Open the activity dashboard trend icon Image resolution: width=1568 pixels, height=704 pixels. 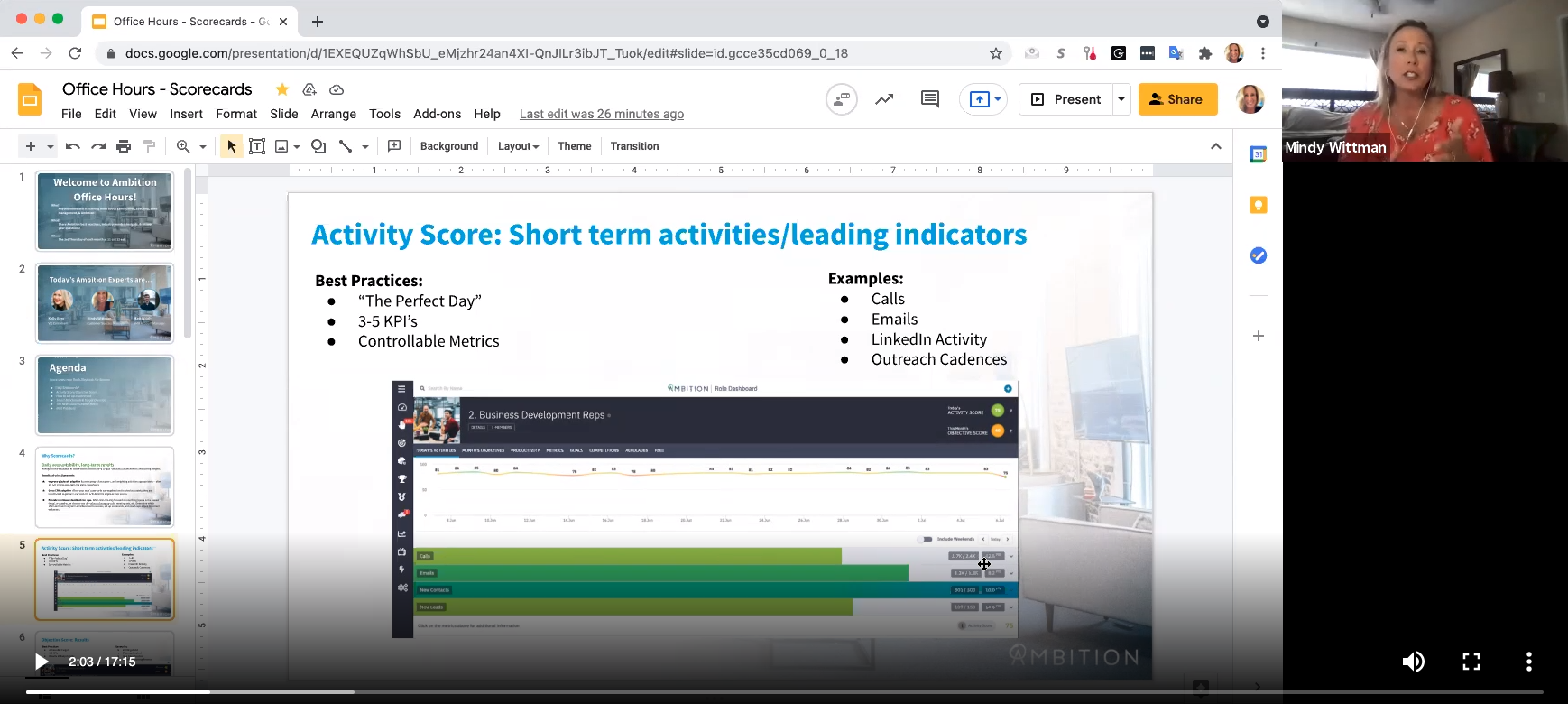(x=884, y=99)
